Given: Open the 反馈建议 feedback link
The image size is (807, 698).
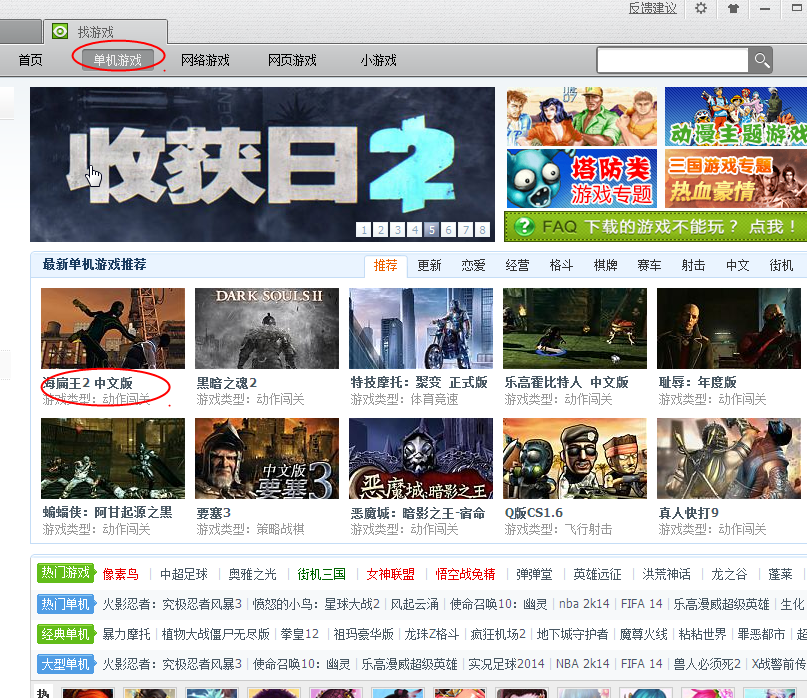Looking at the screenshot, I should (x=653, y=8).
